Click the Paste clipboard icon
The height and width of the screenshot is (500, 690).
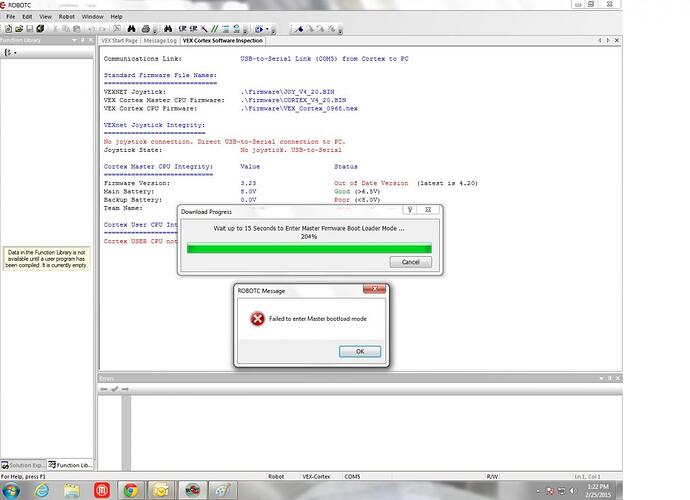(77, 29)
